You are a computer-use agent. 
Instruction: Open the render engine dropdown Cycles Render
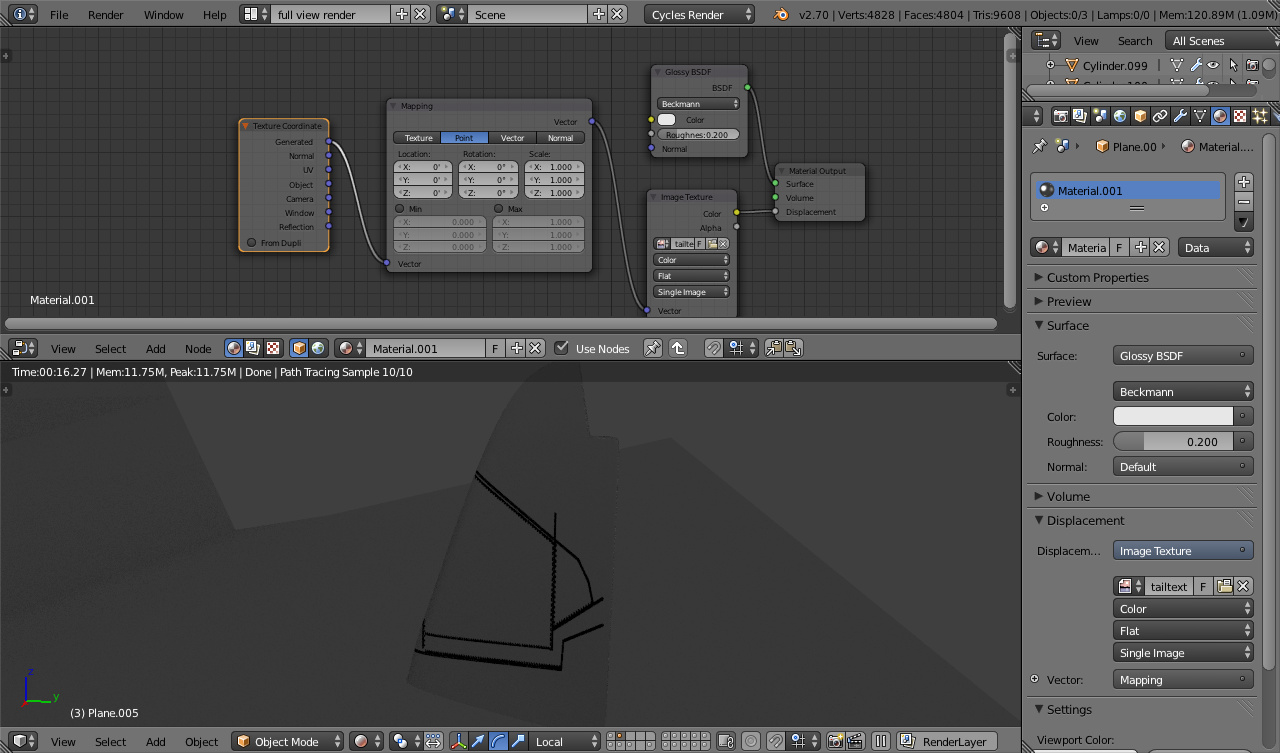point(700,14)
